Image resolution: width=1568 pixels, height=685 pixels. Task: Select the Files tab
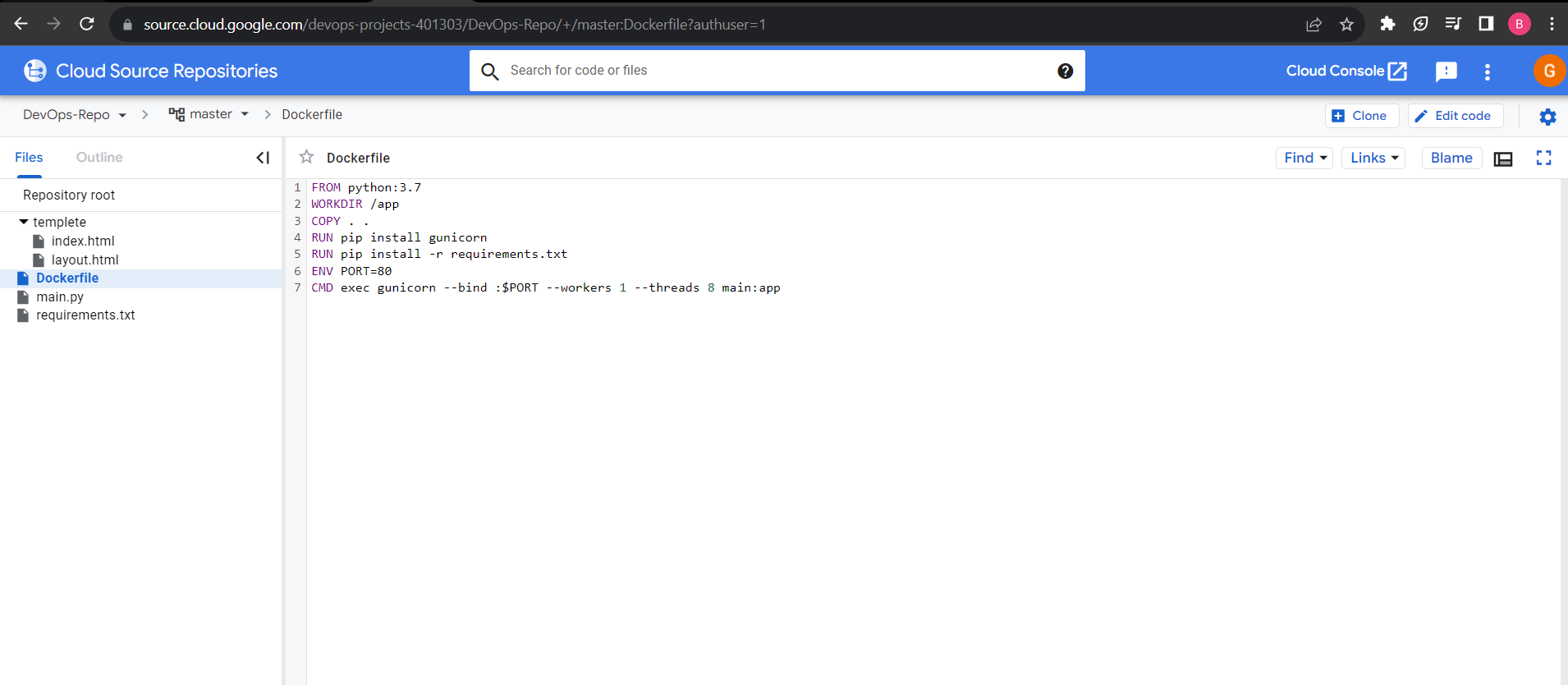(x=29, y=158)
